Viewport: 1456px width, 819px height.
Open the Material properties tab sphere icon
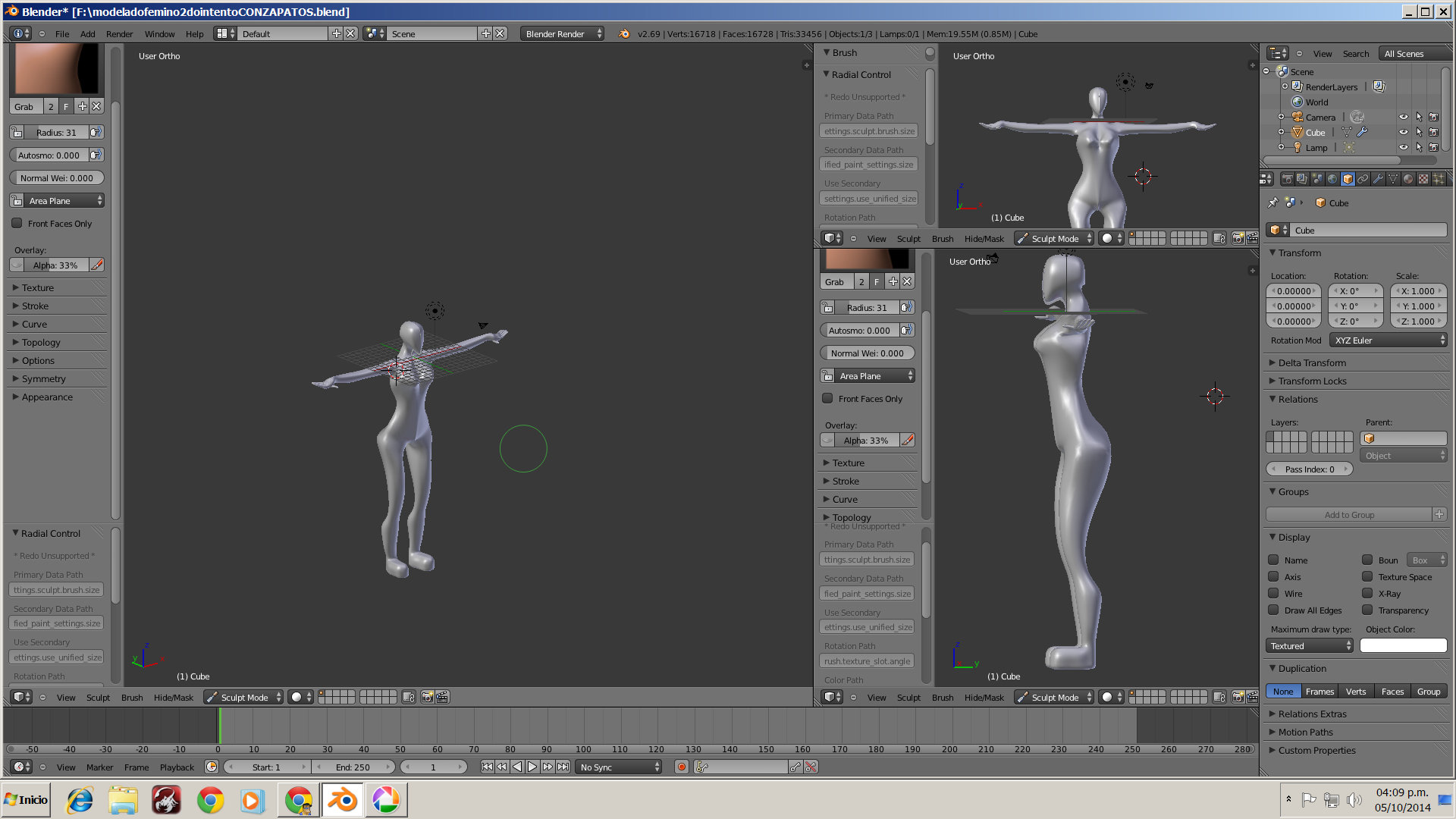(x=1408, y=179)
